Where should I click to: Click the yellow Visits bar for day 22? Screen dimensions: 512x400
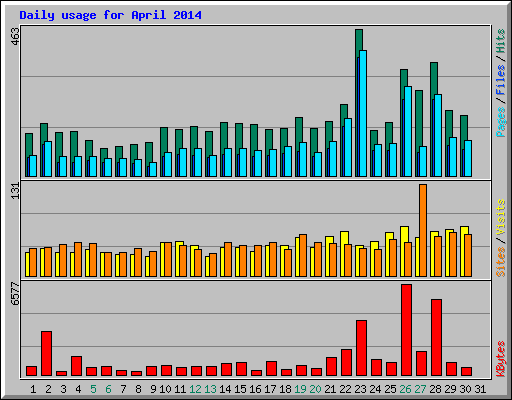(x=344, y=238)
